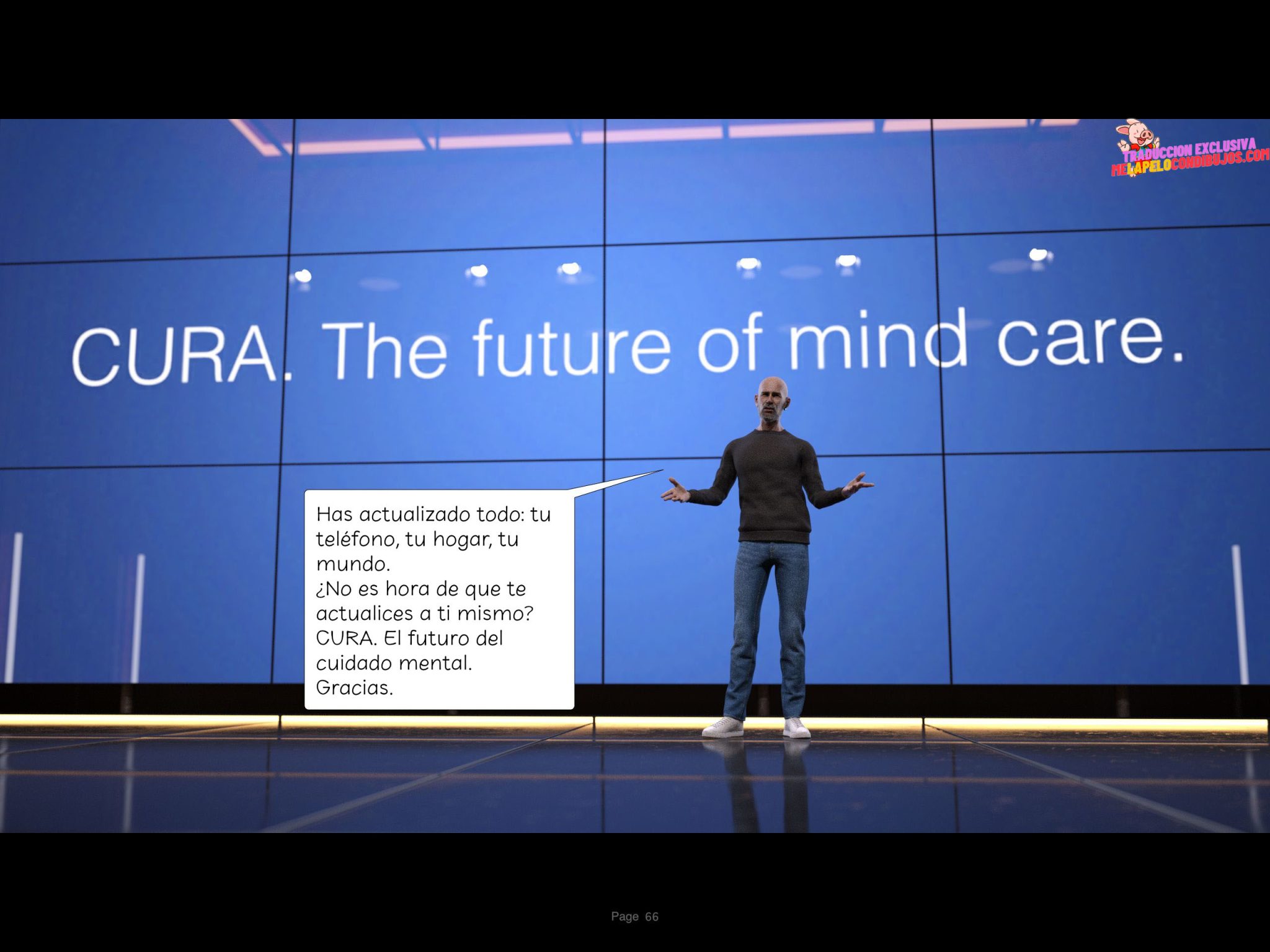
Task: Click the bald presenter's head
Action: pos(772,400)
